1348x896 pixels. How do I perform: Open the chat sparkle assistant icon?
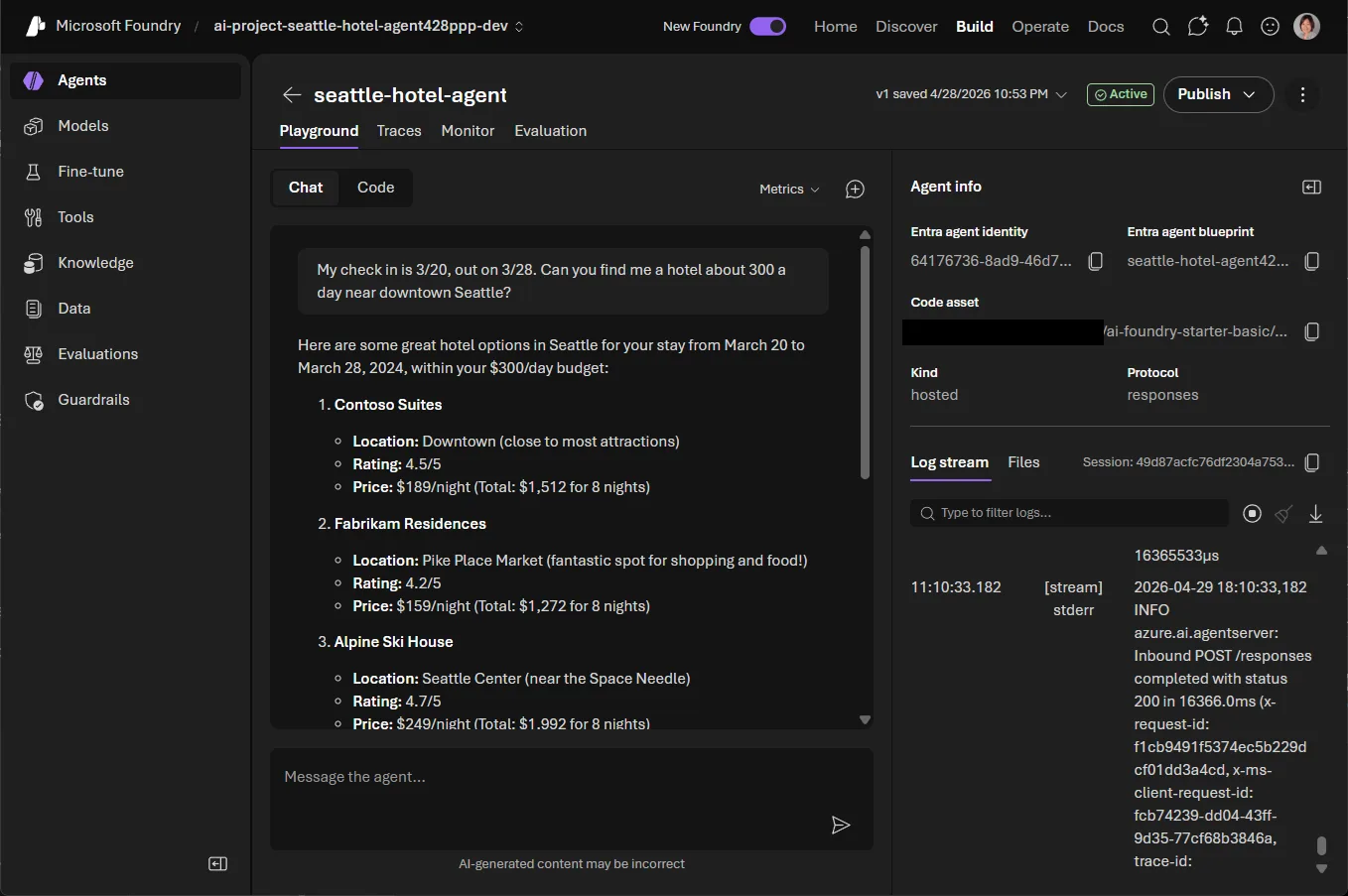1198,27
